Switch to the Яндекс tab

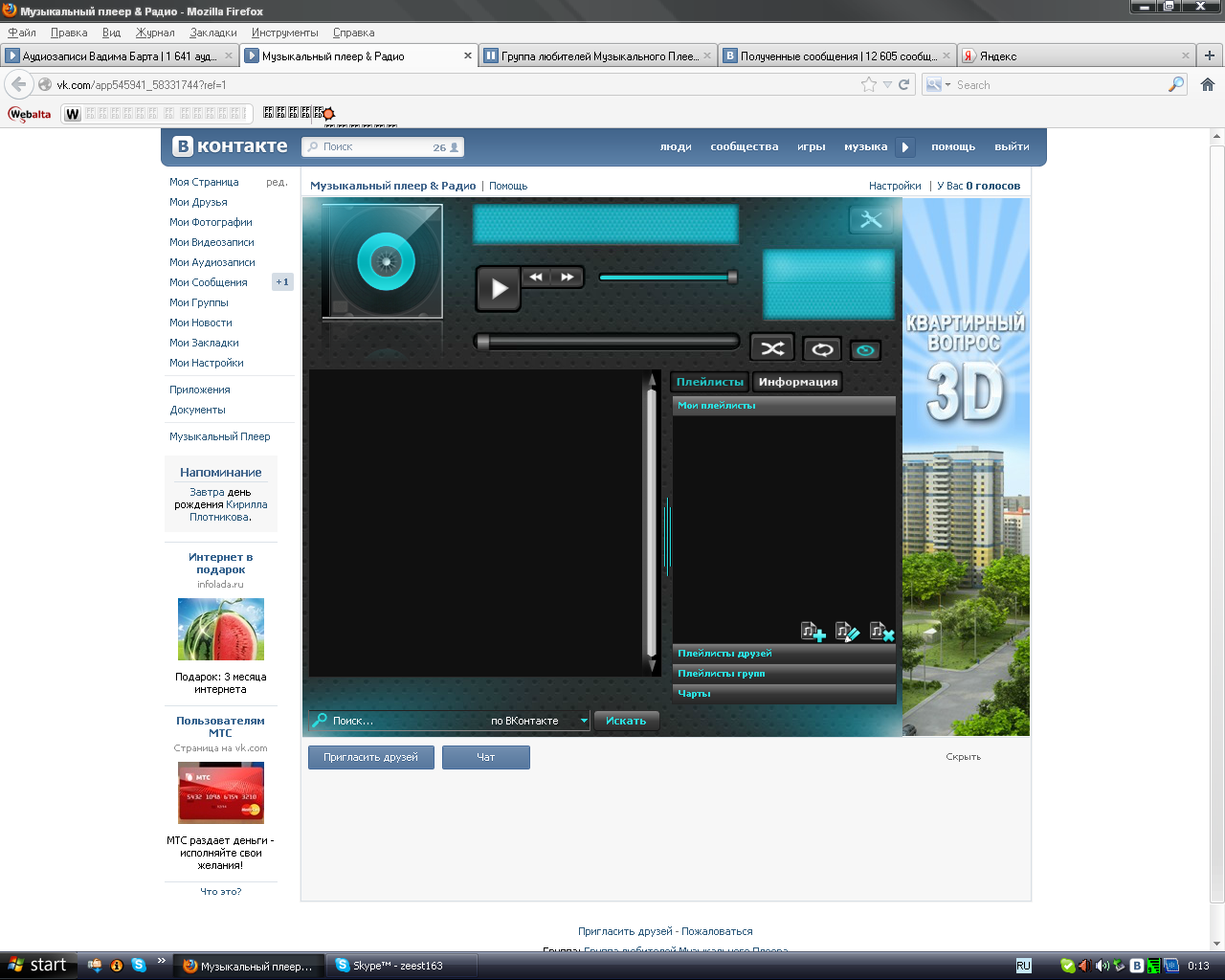click(1077, 56)
